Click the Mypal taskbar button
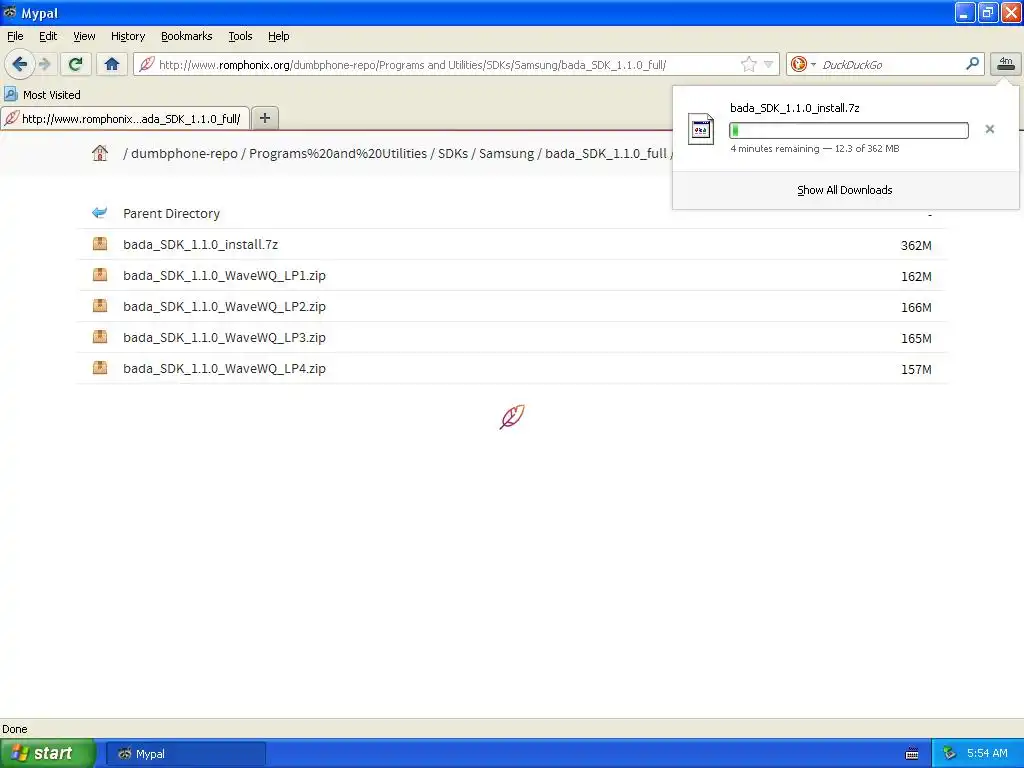The height and width of the screenshot is (768, 1024). point(185,754)
